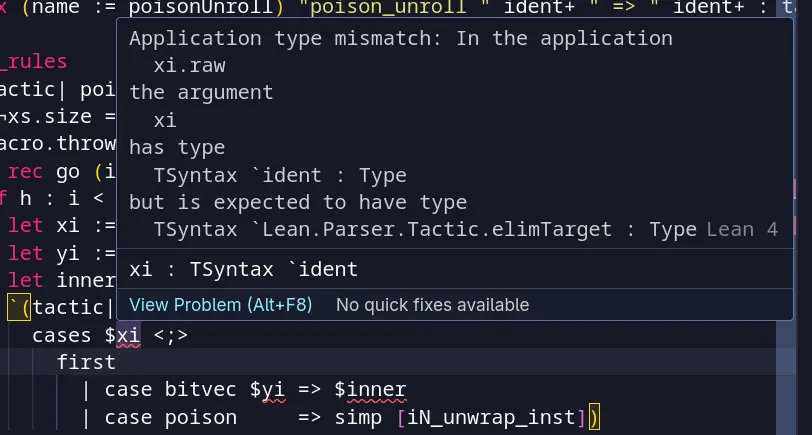Click the No quick fixes available text
812x435 pixels.
click(432, 304)
